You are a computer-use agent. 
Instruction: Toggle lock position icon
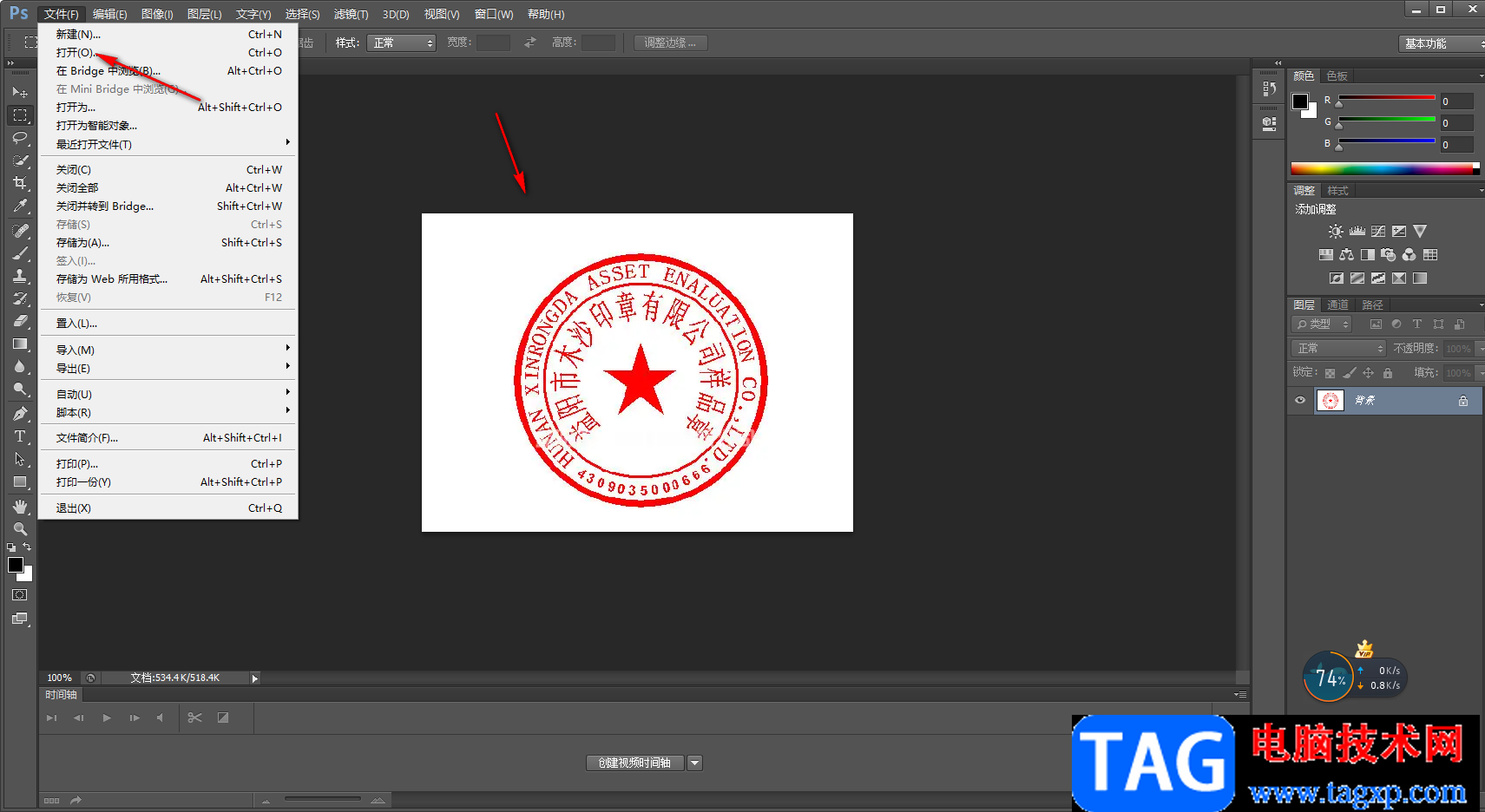[x=1368, y=373]
